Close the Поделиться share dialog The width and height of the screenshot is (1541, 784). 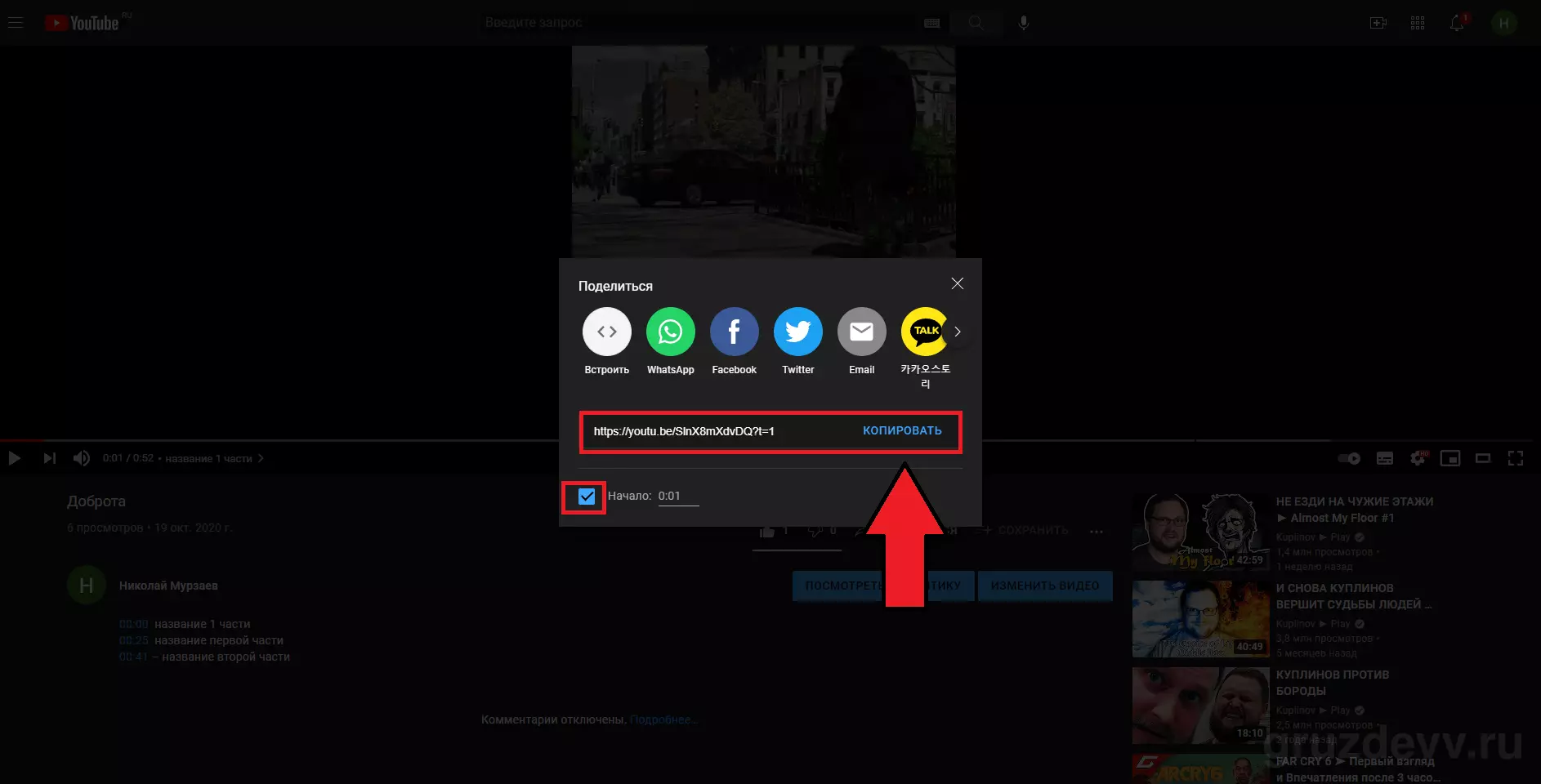(x=957, y=283)
